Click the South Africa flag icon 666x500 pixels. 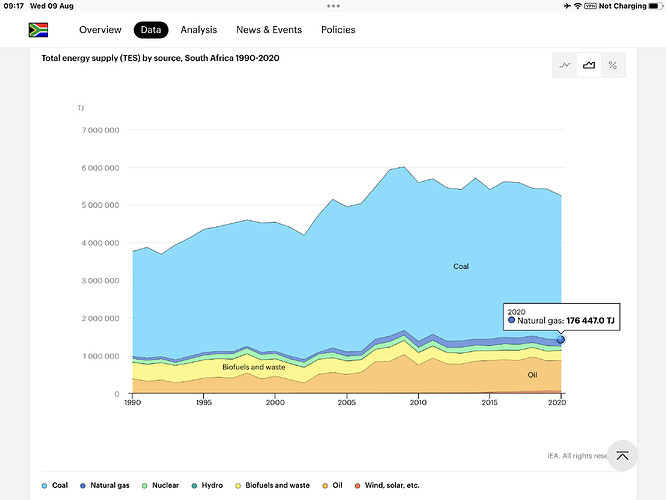38,30
